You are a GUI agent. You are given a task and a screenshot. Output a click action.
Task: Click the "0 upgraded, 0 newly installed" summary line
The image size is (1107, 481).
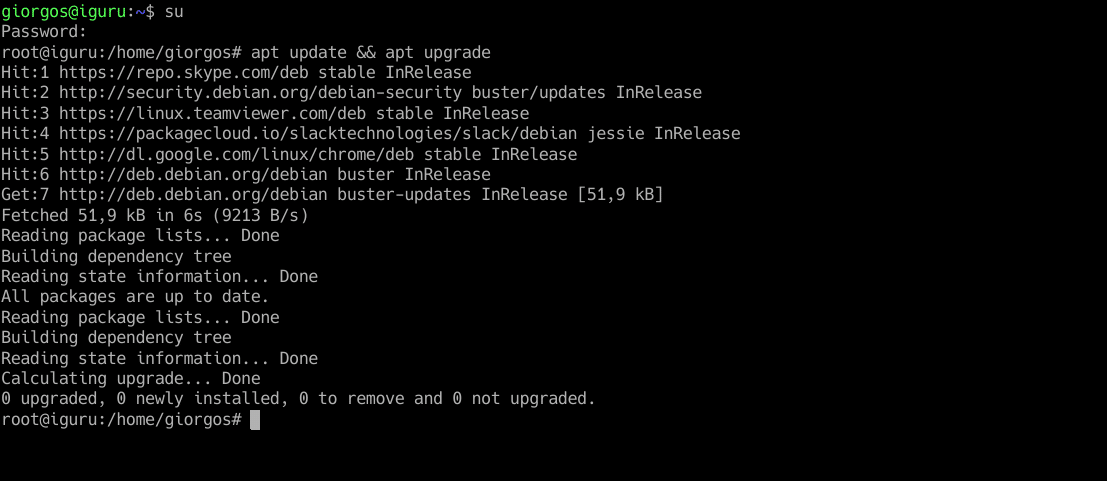point(298,399)
